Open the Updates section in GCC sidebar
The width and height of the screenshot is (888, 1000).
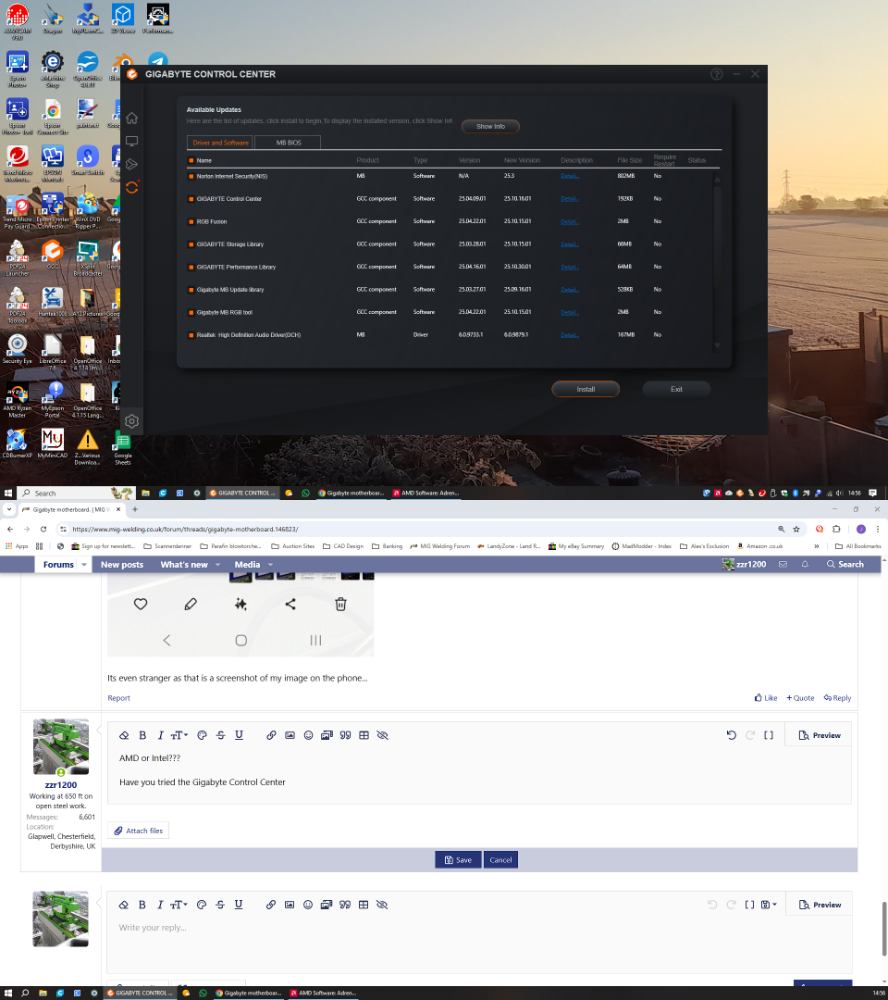(x=131, y=187)
